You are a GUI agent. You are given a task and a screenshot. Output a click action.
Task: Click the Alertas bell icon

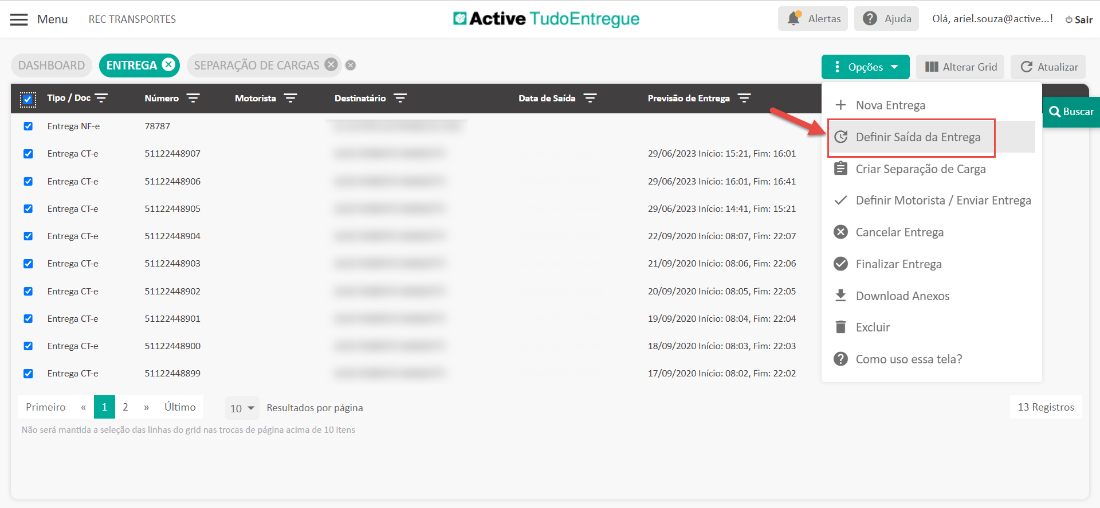794,18
